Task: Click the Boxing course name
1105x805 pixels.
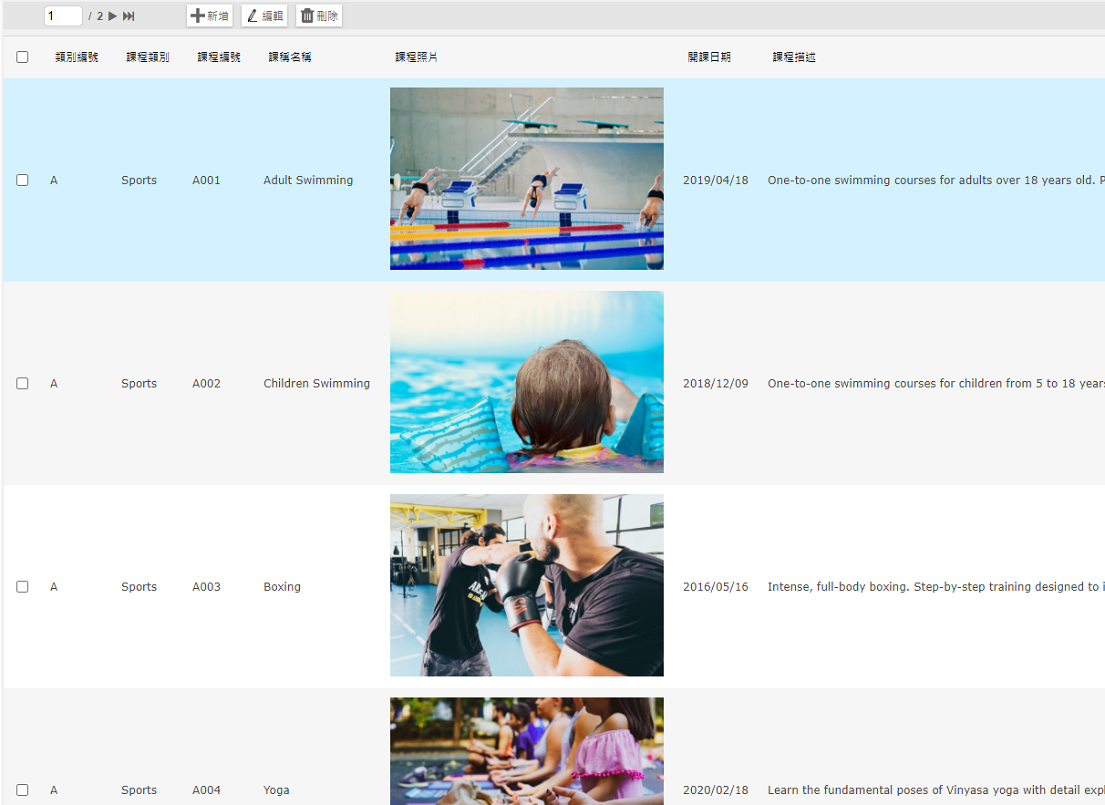Action: (x=282, y=586)
